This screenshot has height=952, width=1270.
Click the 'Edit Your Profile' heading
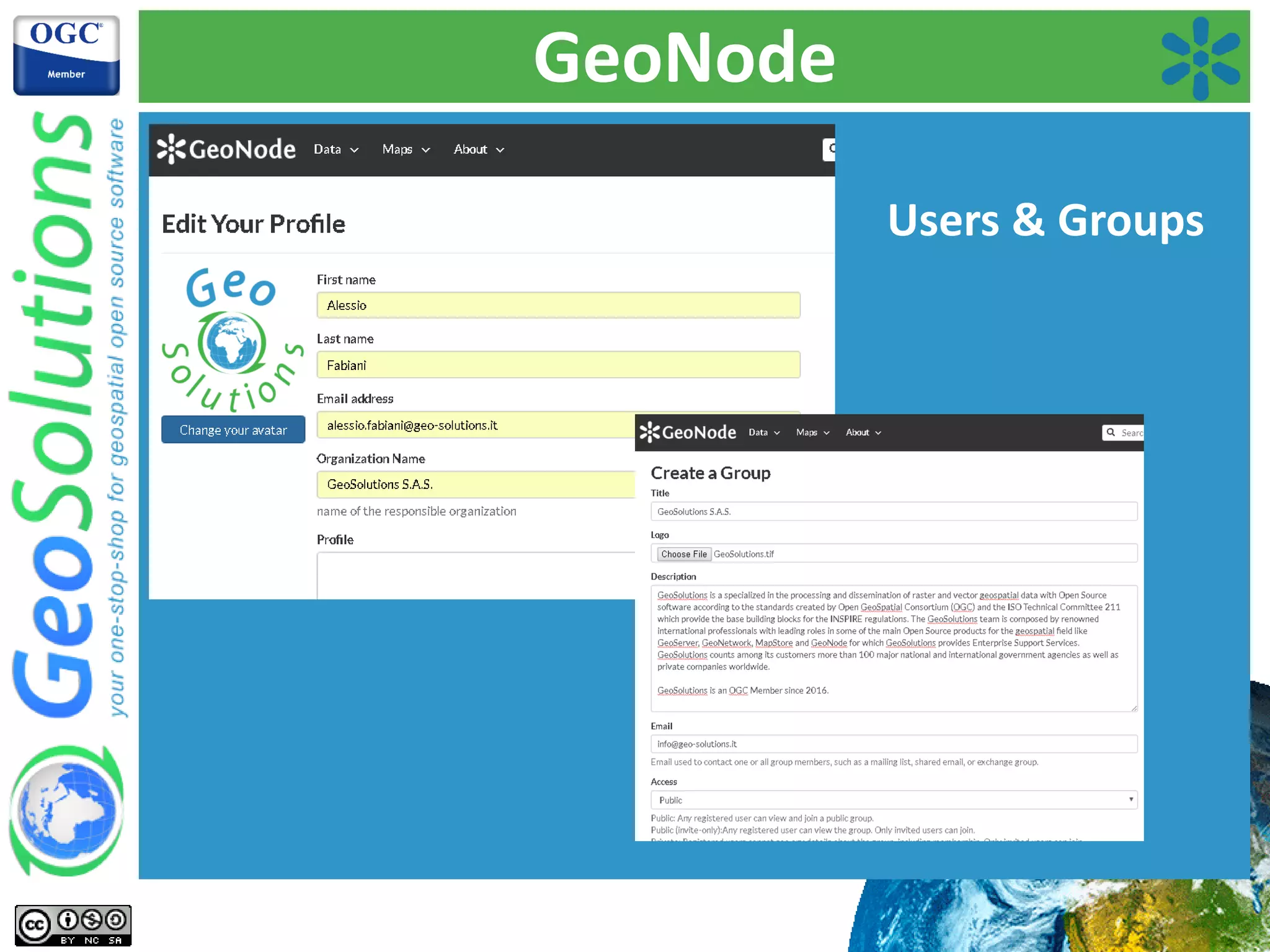point(253,224)
